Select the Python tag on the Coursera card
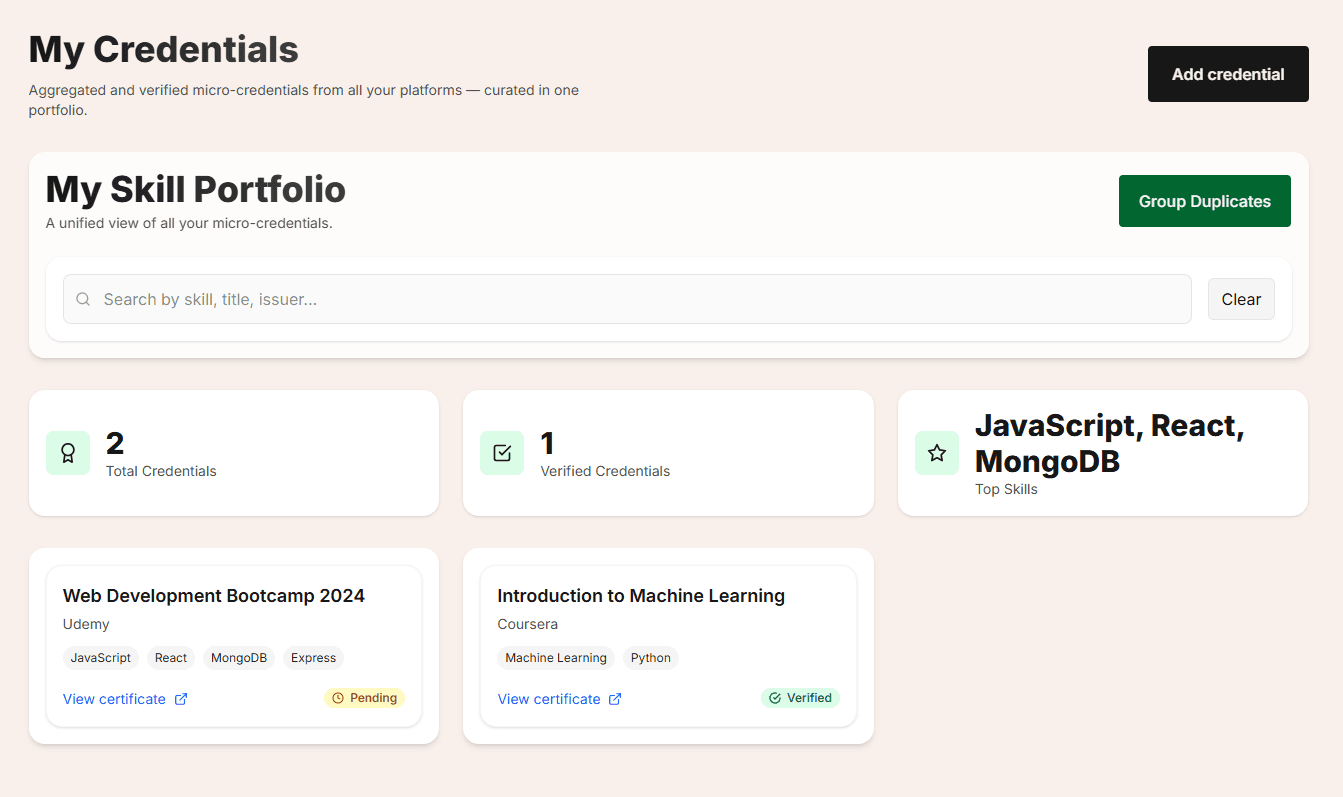 (650, 658)
